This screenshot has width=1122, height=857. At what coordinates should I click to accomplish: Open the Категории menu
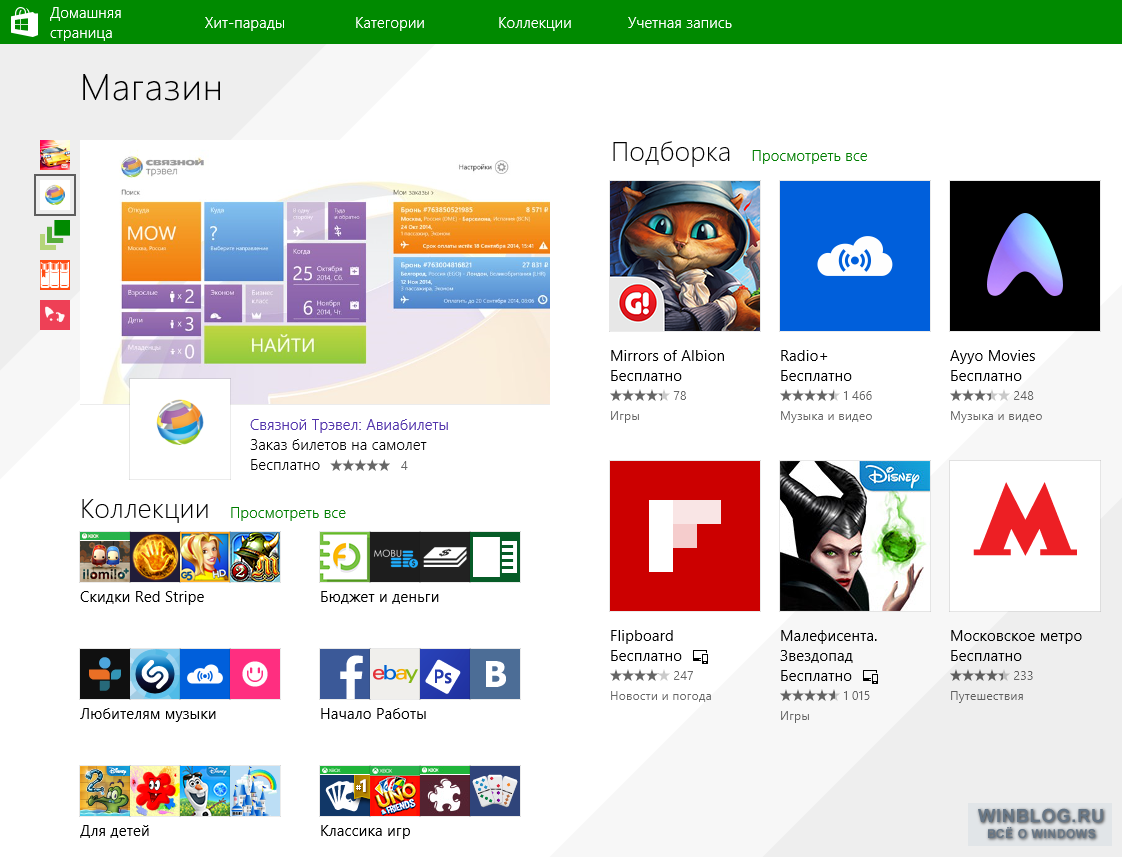389,23
